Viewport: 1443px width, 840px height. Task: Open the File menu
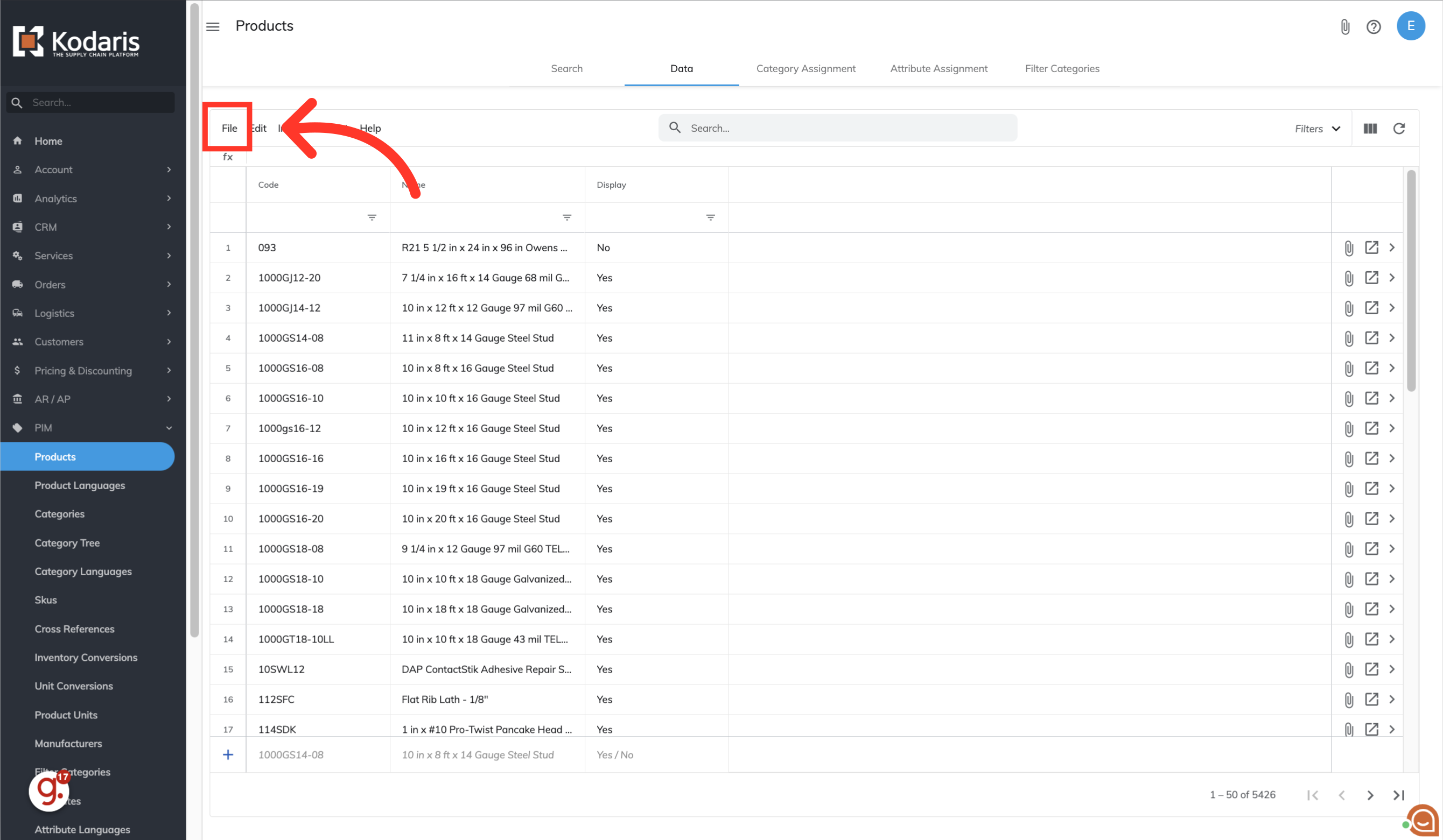[229, 128]
